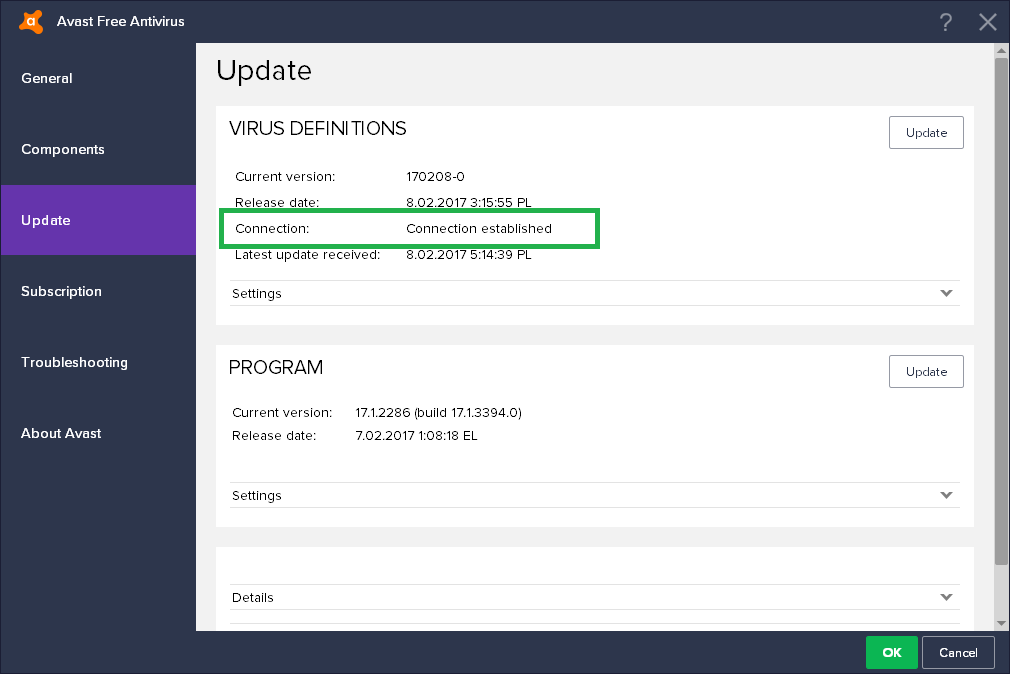Click the Avast Free Antivirus title text
Viewport: 1010px width, 674px height.
point(120,21)
